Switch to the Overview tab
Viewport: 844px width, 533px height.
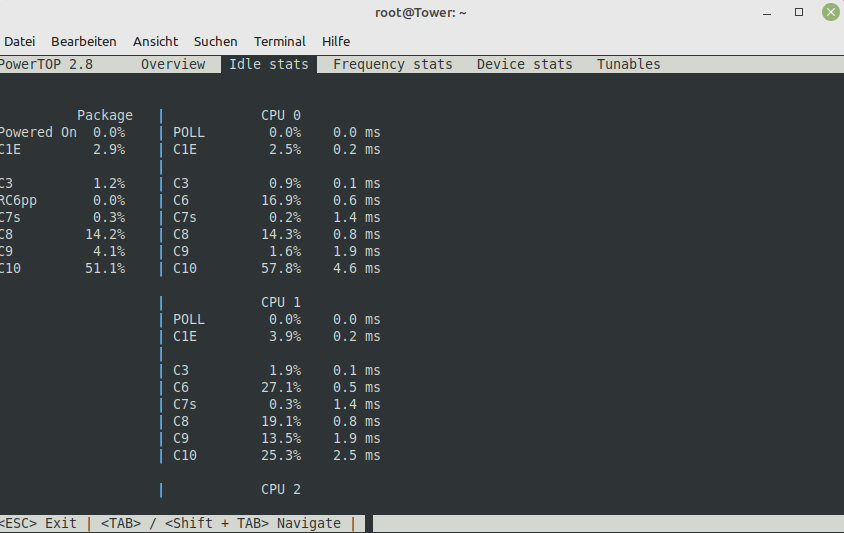173,65
